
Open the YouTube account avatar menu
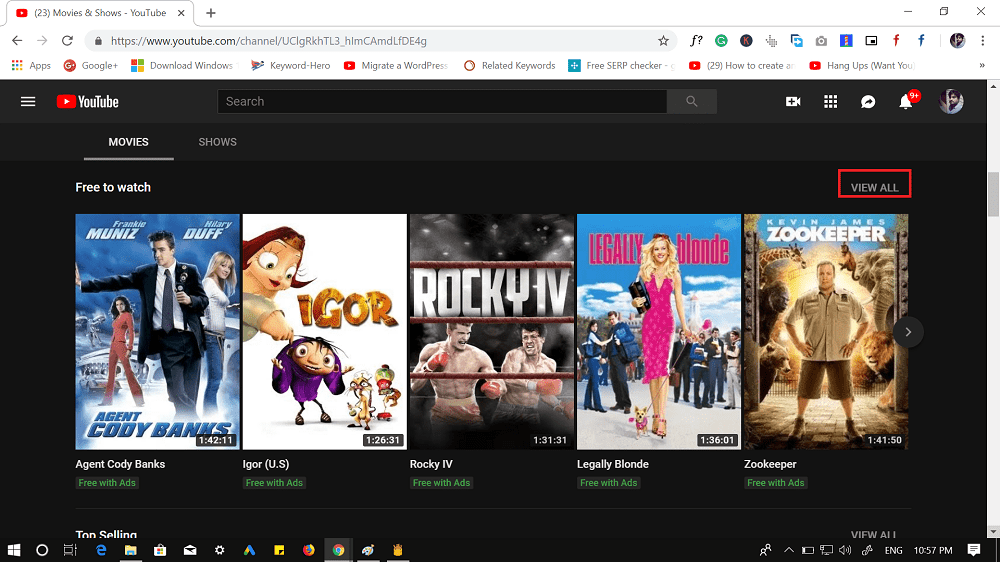(x=951, y=101)
